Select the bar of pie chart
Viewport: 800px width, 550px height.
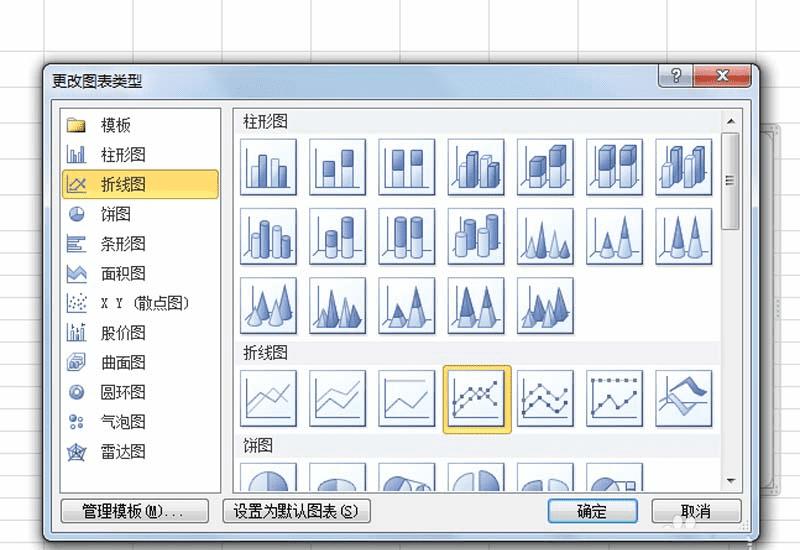click(614, 477)
